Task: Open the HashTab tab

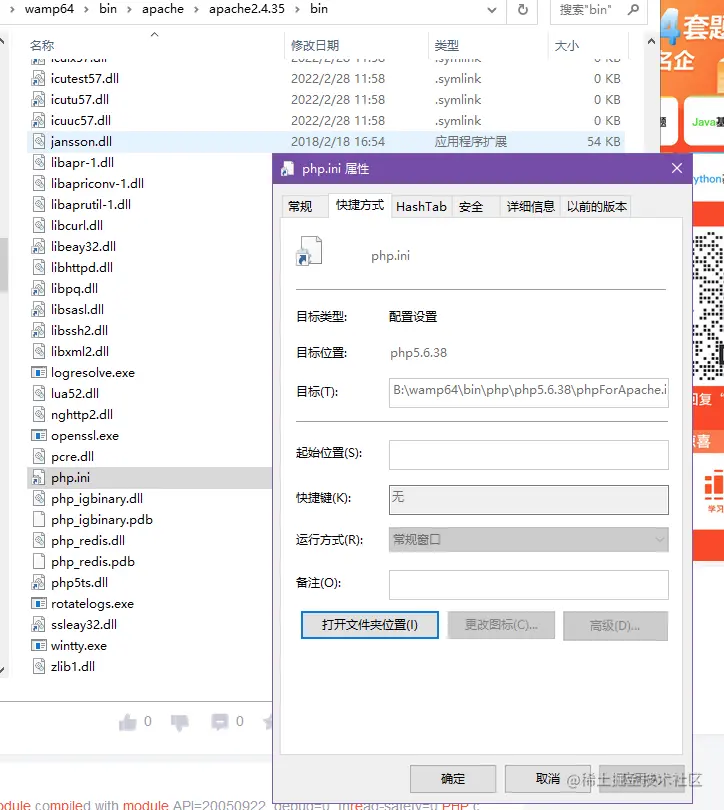Action: tap(421, 207)
